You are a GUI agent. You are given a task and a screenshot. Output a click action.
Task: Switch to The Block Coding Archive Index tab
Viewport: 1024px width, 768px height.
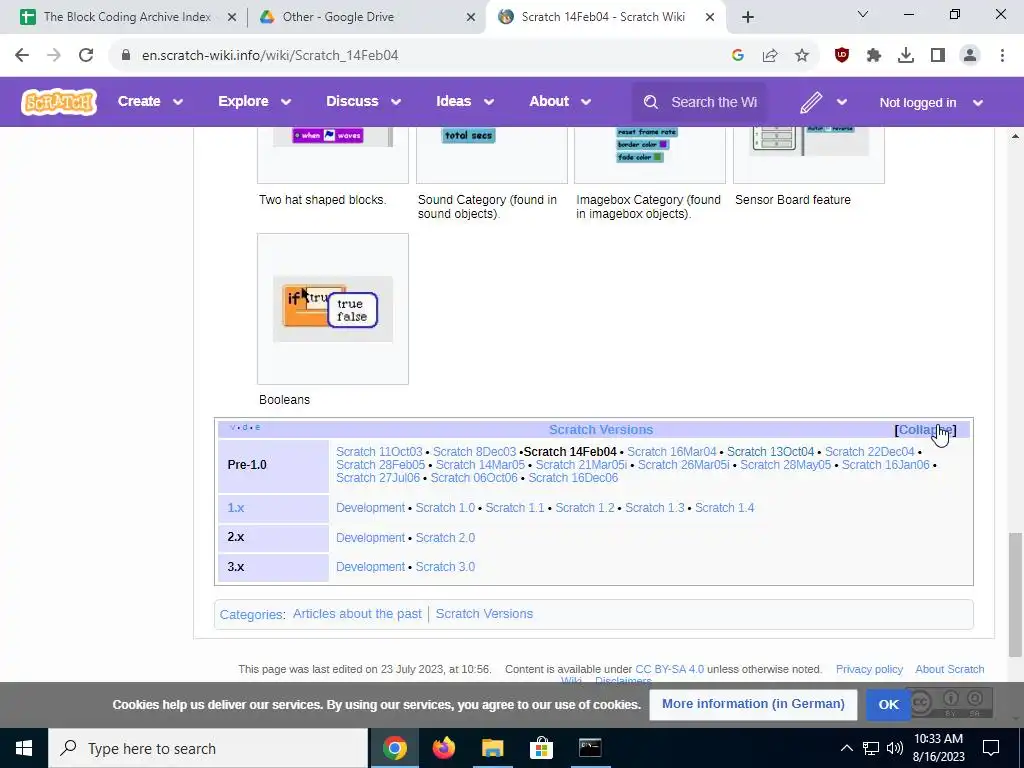coord(127,17)
